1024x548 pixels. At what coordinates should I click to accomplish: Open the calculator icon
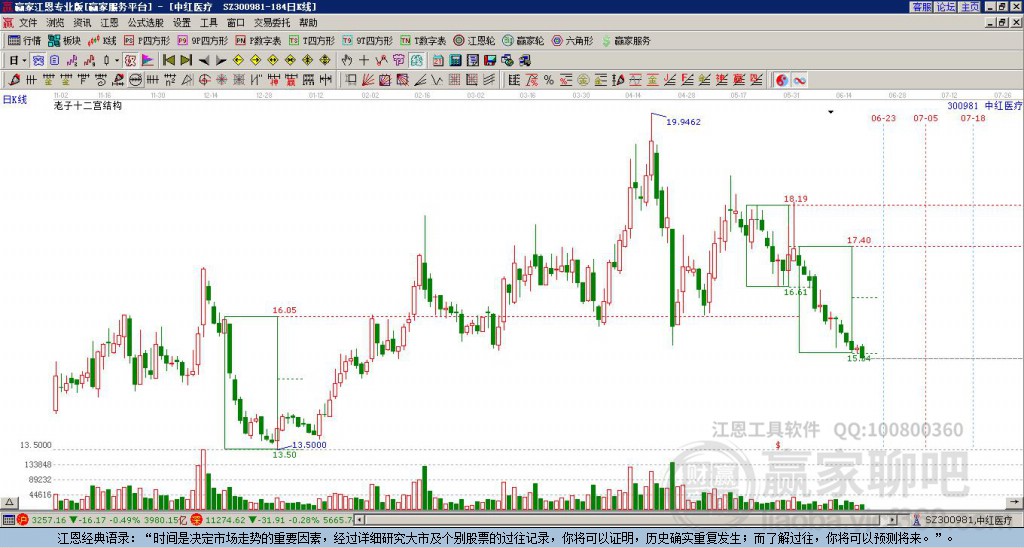click(x=455, y=61)
